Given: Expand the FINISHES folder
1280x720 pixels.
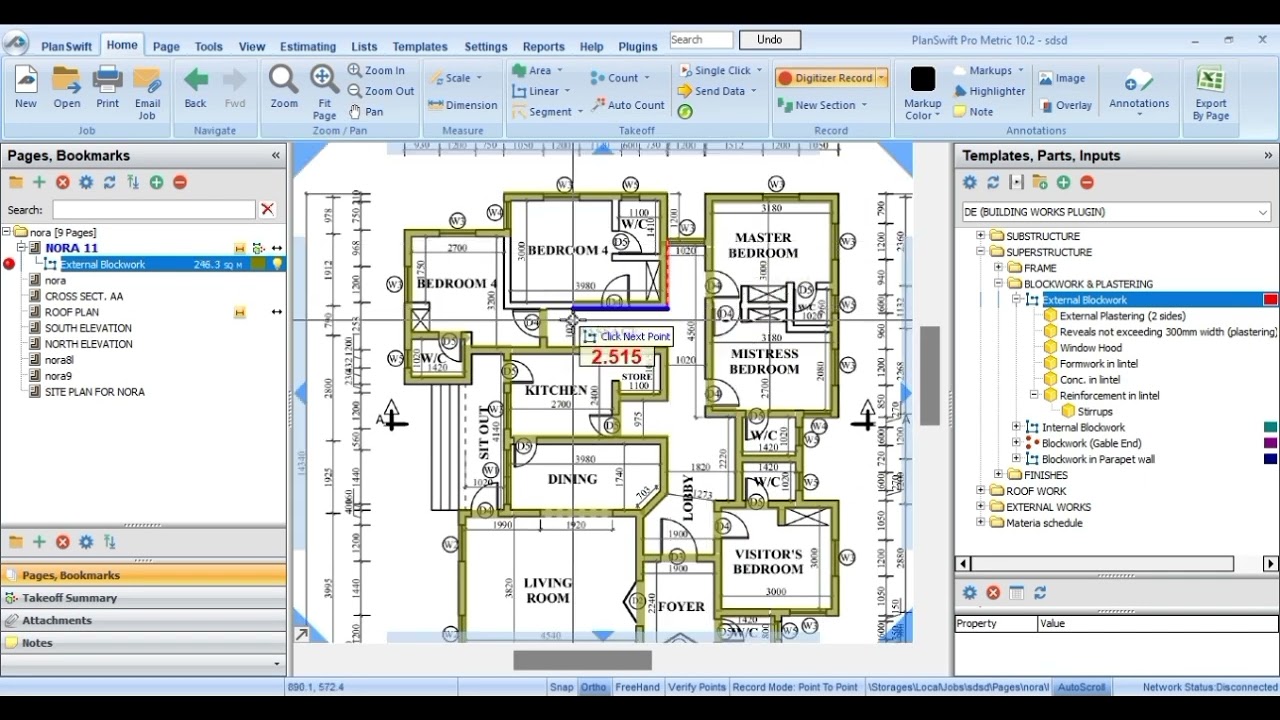Looking at the screenshot, I should click(998, 475).
